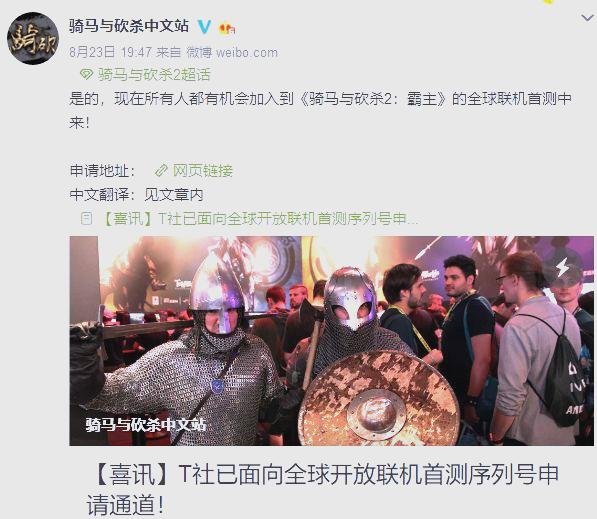597x519 pixels.
Task: Click the 申请地址 label
Action: pyautogui.click(x=102, y=171)
